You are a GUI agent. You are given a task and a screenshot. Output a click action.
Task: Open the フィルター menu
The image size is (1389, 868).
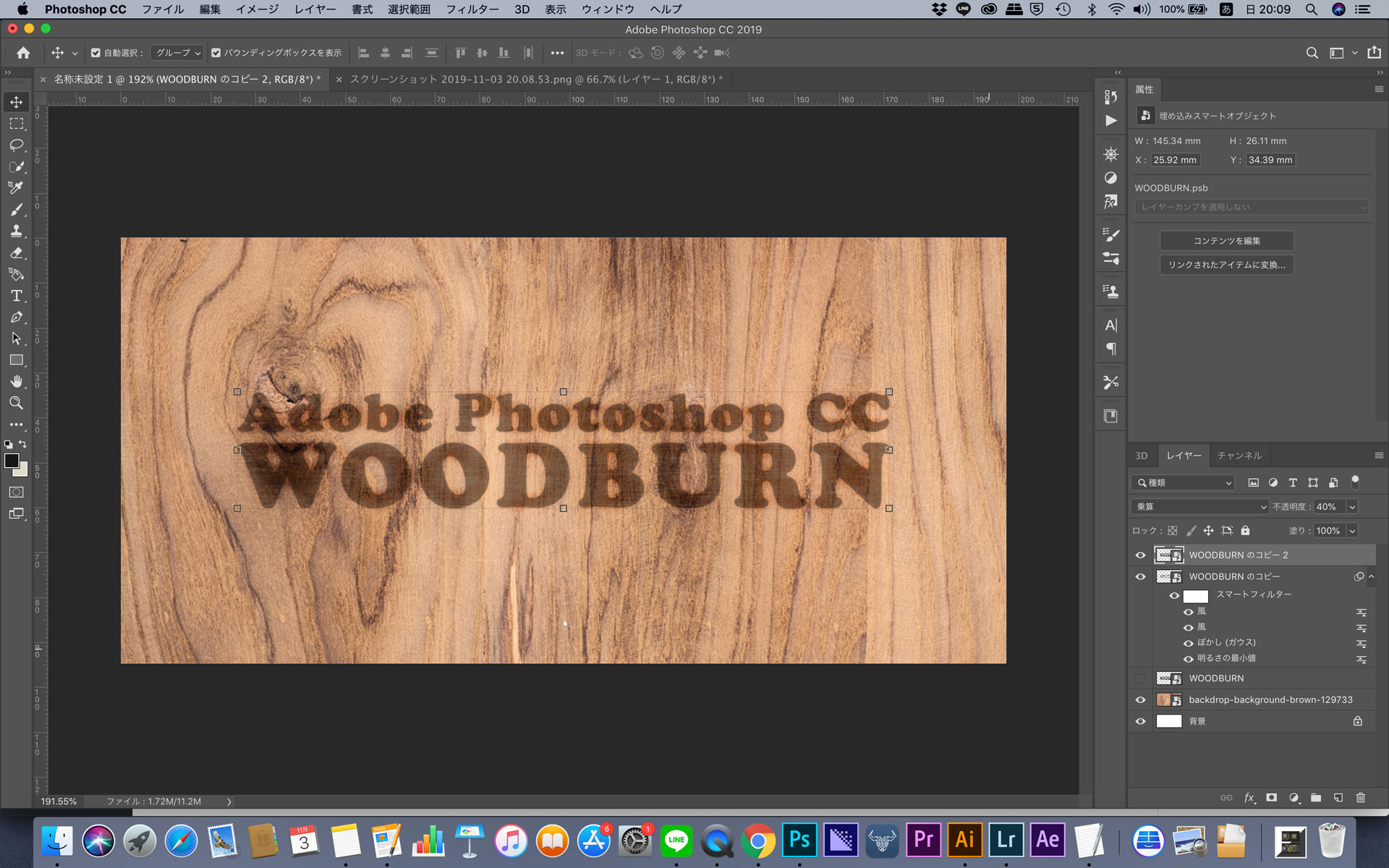[x=472, y=9]
